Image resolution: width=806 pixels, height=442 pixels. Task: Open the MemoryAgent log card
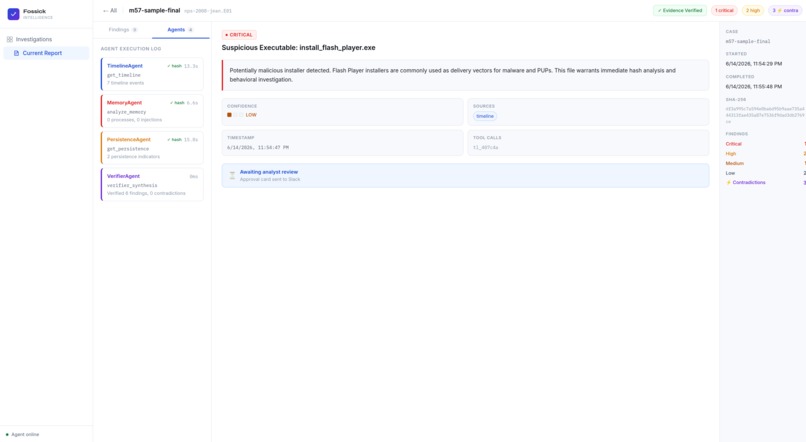click(152, 110)
